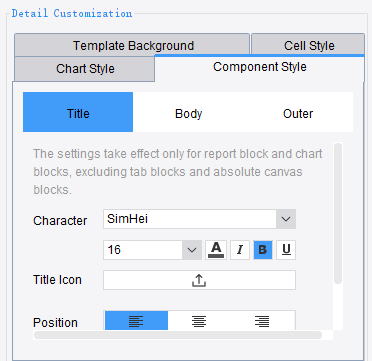This screenshot has width=372, height=361.
Task: Align title position to the right
Action: click(262, 322)
